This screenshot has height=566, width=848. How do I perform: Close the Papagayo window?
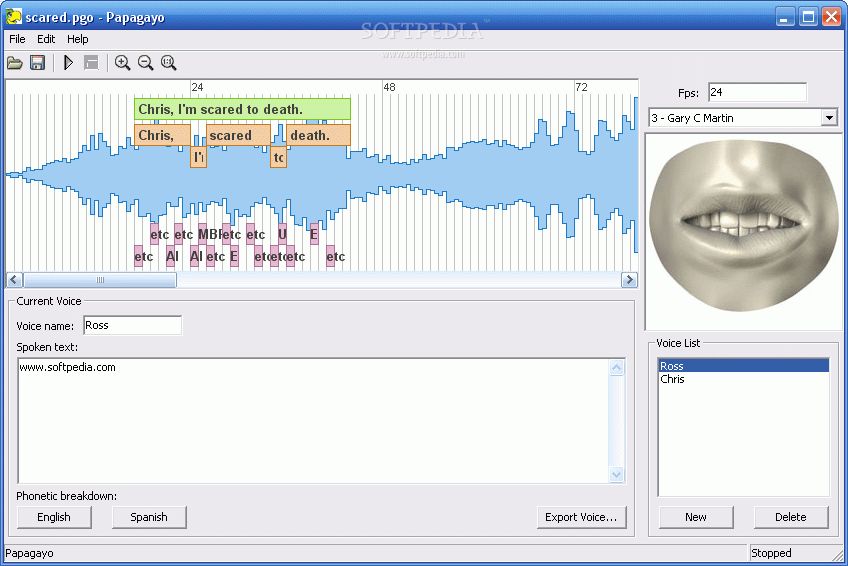coord(832,17)
